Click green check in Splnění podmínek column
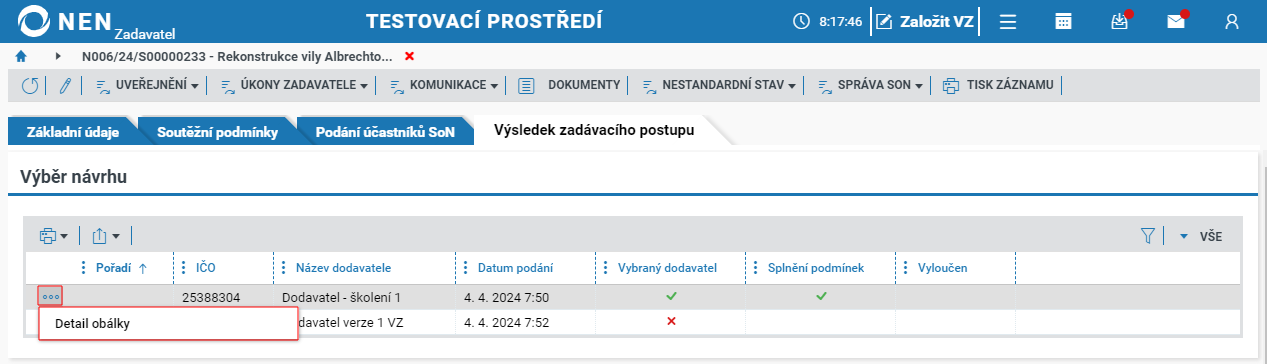The width and height of the screenshot is (1267, 364). click(x=821, y=296)
